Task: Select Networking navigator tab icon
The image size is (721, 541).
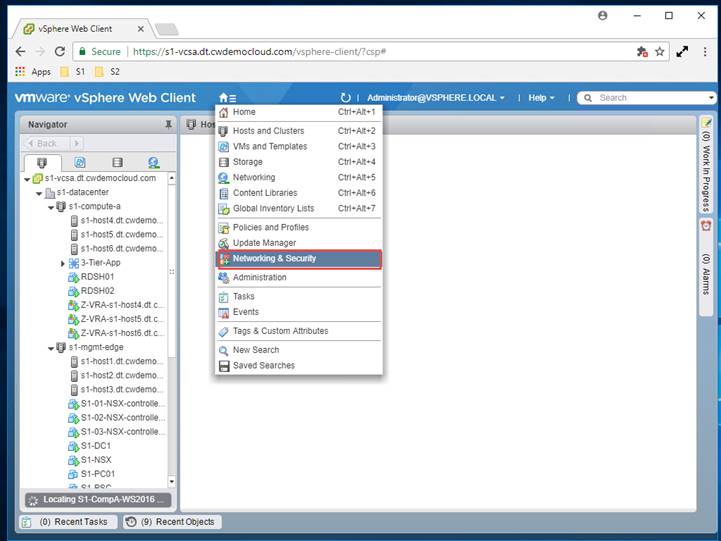Action: pos(154,162)
